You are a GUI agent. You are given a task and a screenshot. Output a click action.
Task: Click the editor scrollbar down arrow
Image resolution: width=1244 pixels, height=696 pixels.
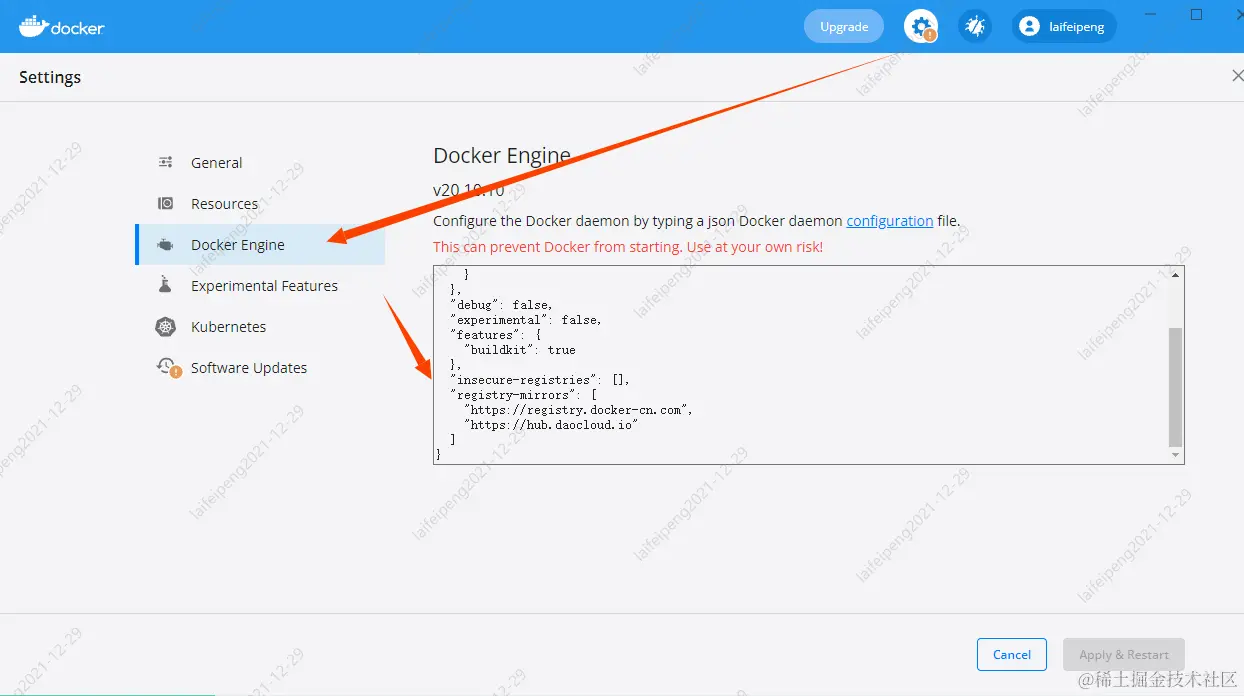tap(1176, 456)
